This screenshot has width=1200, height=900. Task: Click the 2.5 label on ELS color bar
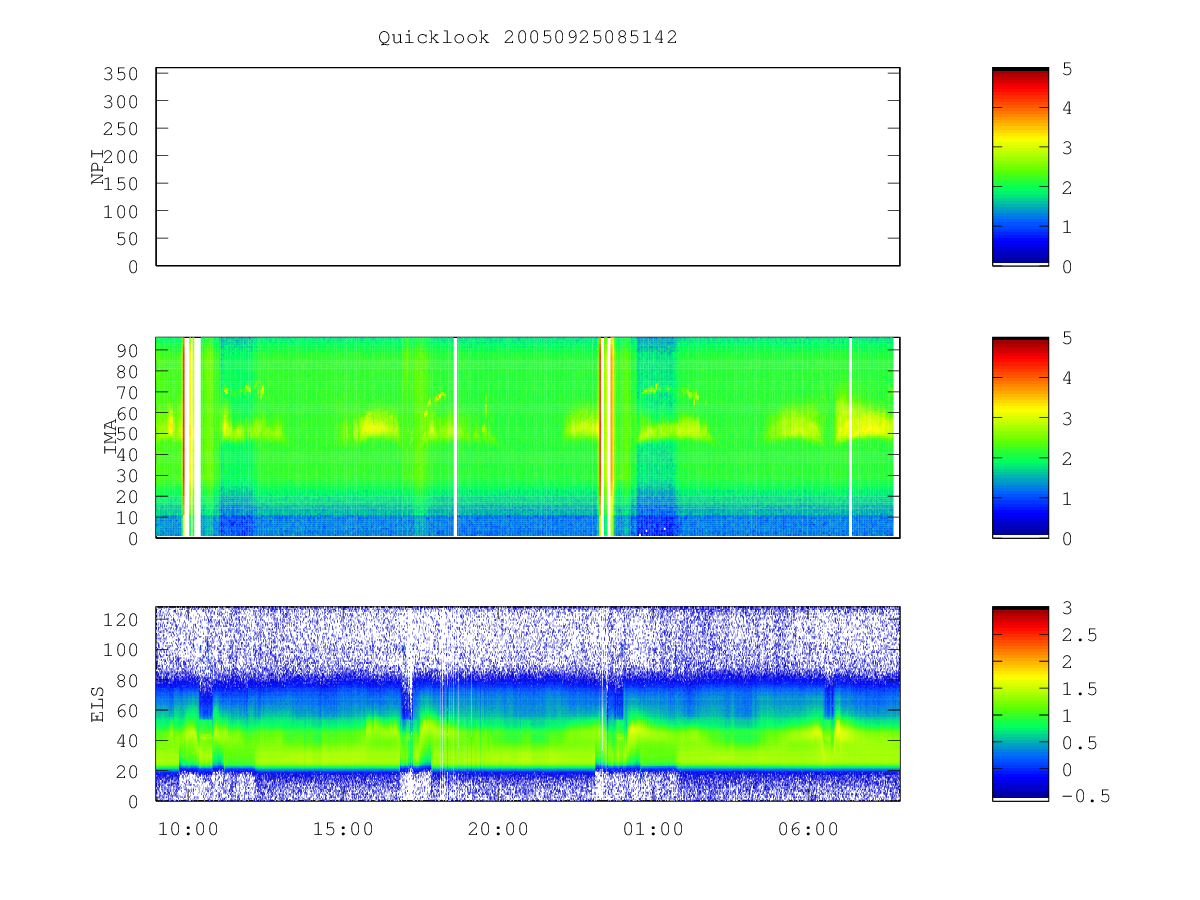pyautogui.click(x=1079, y=635)
